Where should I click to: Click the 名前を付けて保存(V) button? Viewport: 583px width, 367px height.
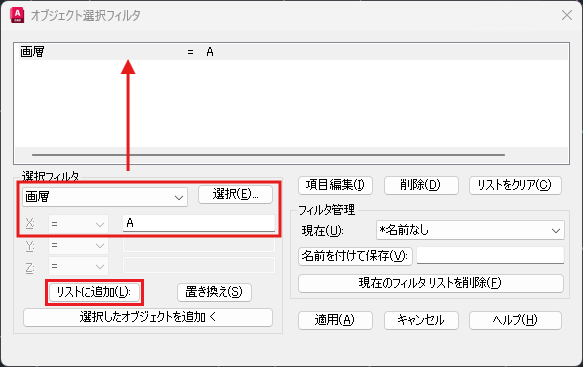[355, 256]
